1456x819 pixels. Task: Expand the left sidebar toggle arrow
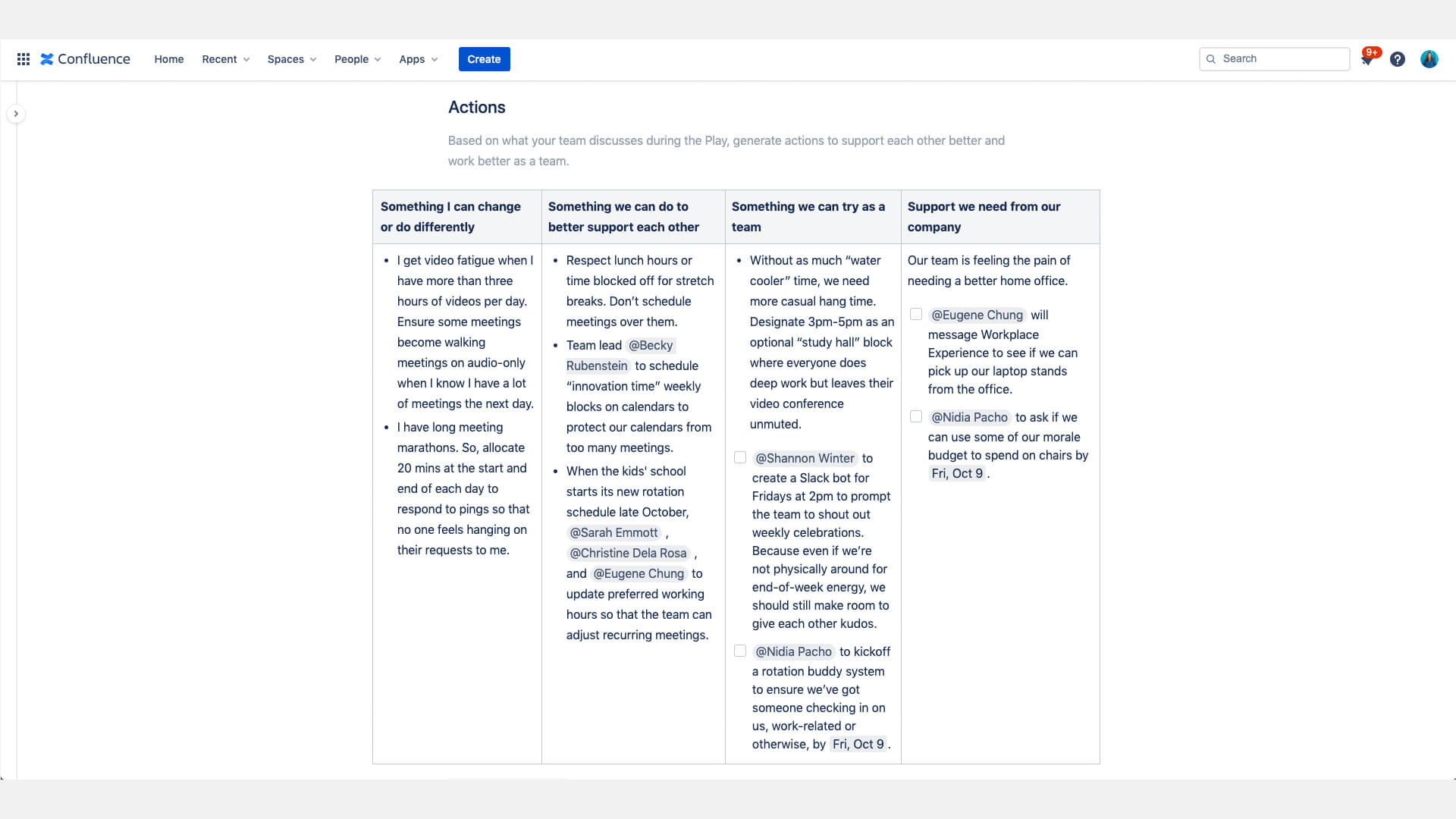[17, 114]
